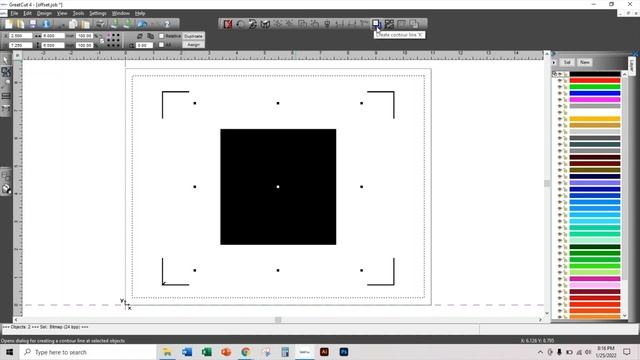Click the paint bucket fill tool in left toolbox
This screenshot has height=360, width=640.
[x=6, y=189]
